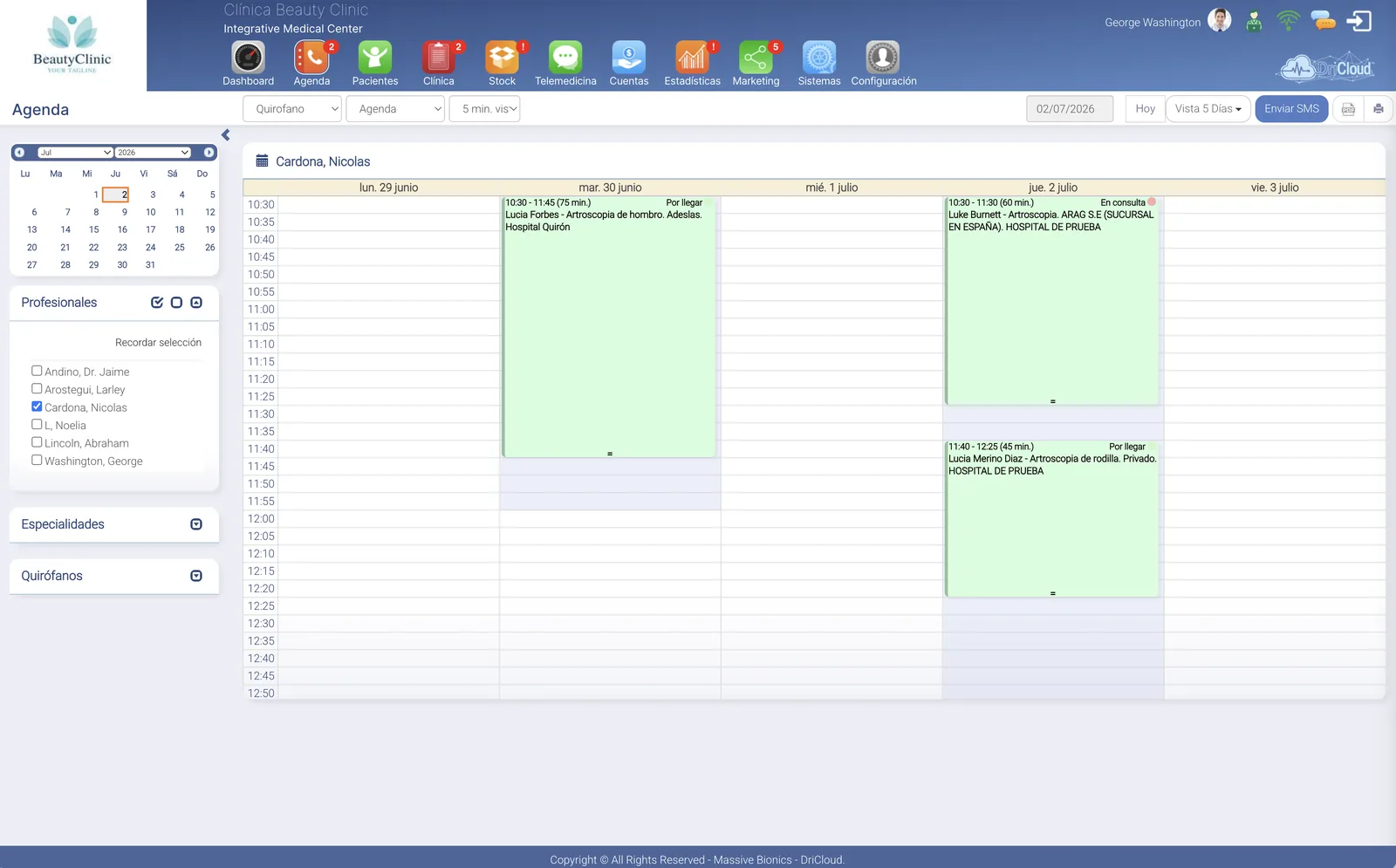This screenshot has width=1396, height=868.
Task: Open the year dropdown showing 2026
Action: point(153,153)
